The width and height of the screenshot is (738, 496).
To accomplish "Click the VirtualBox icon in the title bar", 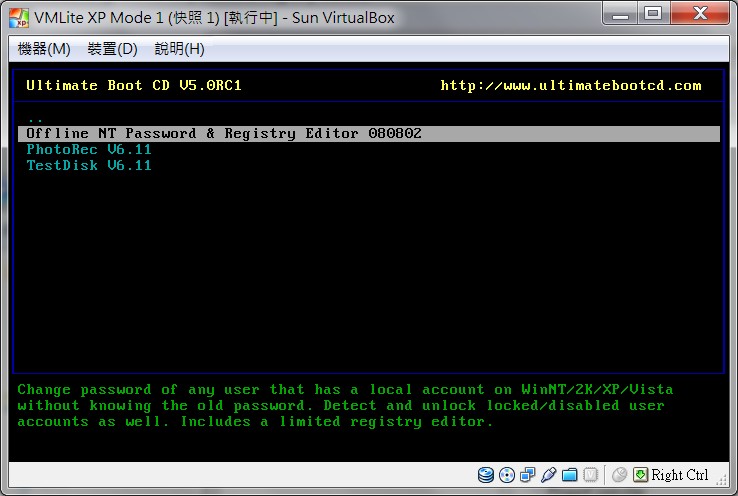I will 19,18.
